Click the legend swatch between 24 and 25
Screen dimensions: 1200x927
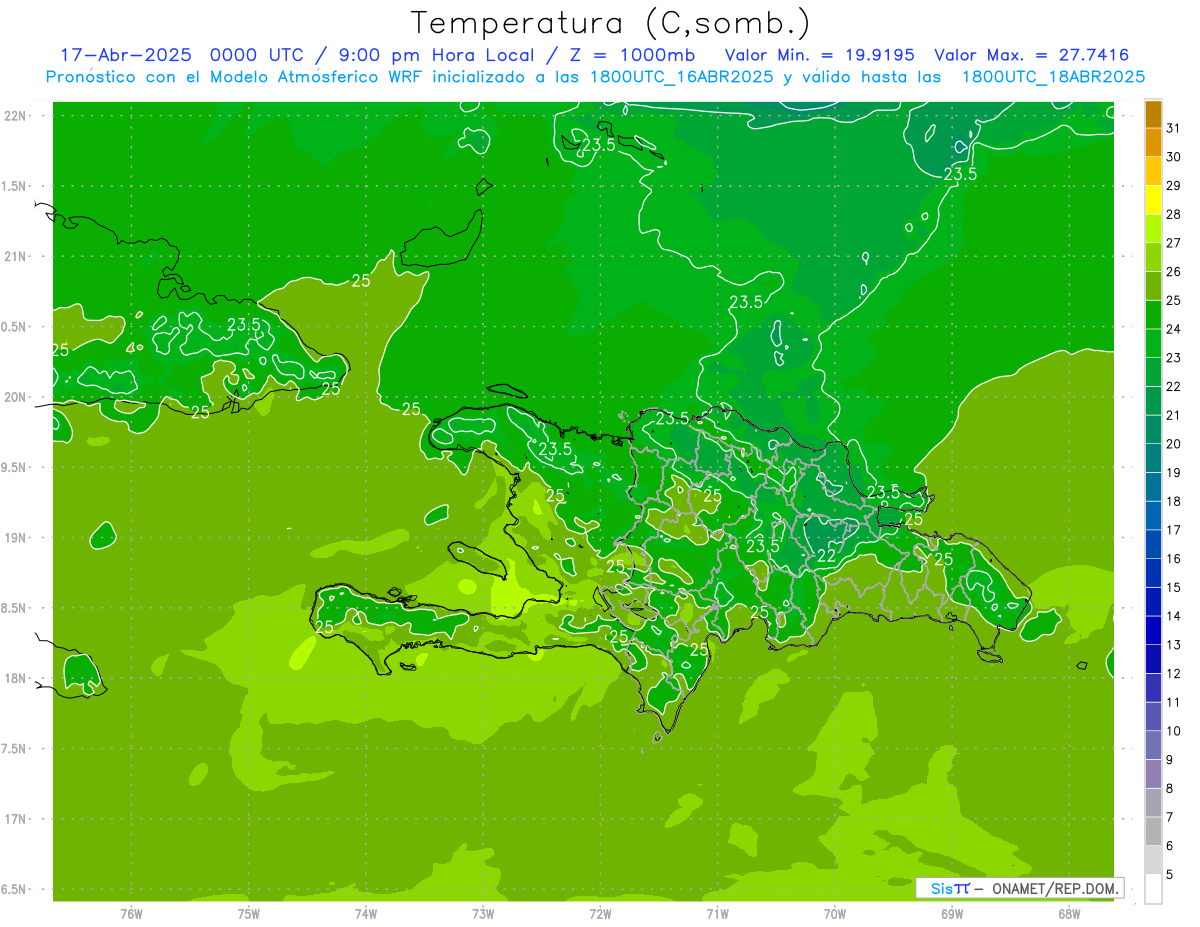[x=1153, y=315]
